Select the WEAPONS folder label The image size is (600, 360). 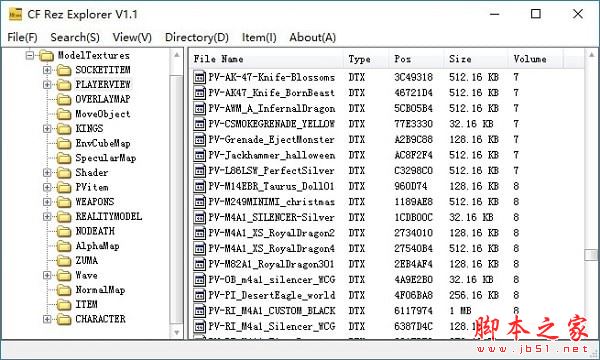point(95,202)
